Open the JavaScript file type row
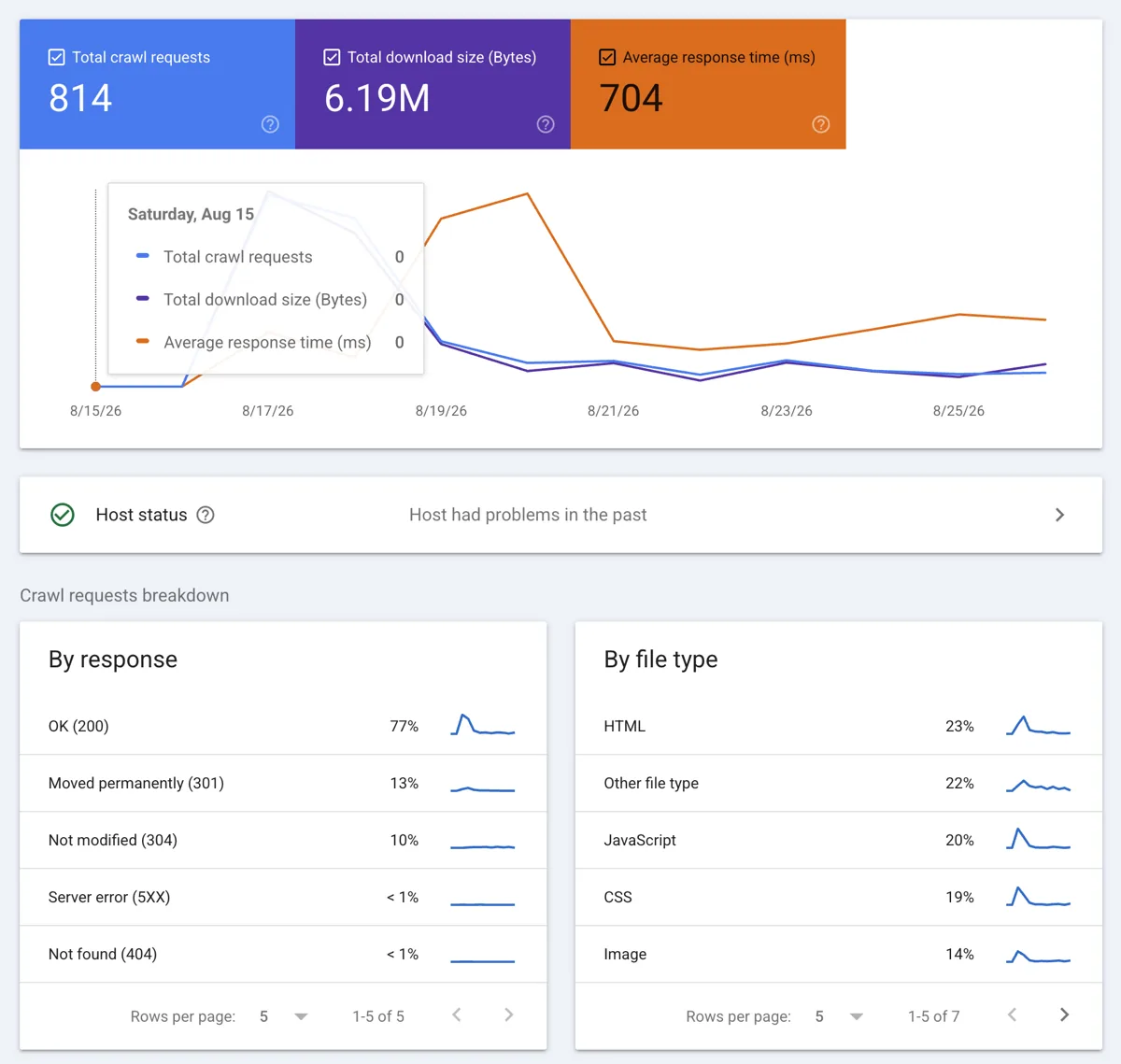 [x=839, y=840]
